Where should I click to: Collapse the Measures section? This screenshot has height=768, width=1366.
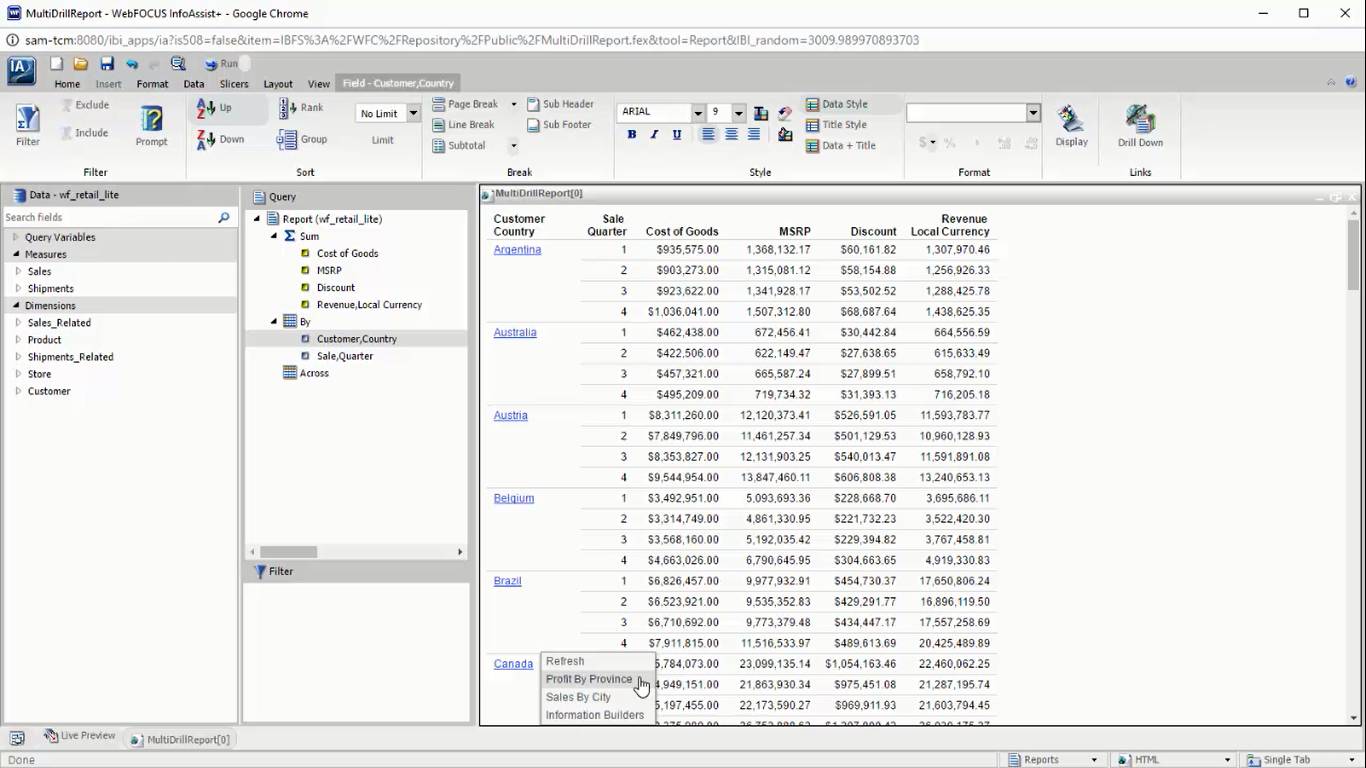point(16,254)
